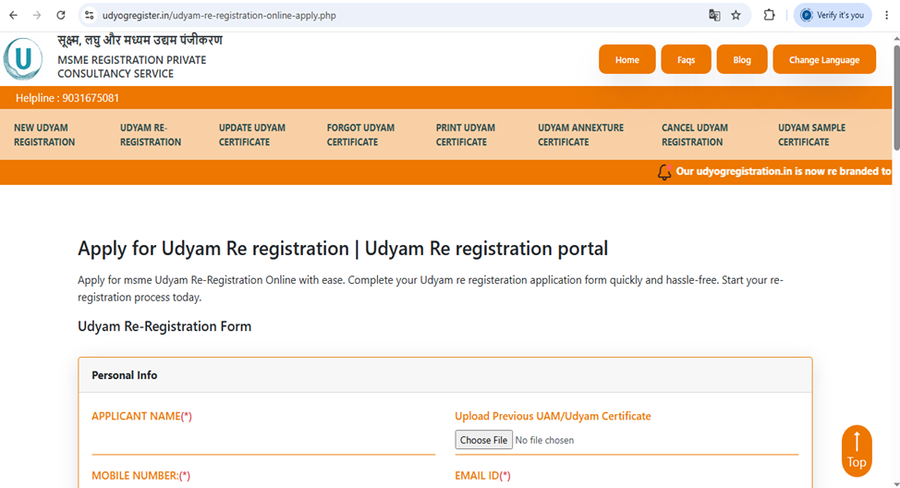This screenshot has height=488, width=900.
Task: Click 'Upload Previous UAM/Udyam Certificate' label
Action: click(x=553, y=416)
